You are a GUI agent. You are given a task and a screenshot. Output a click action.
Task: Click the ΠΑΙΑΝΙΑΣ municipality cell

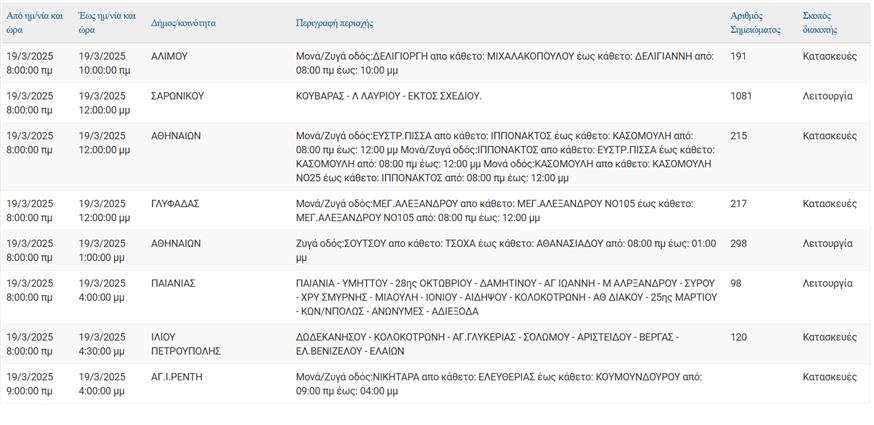click(173, 284)
